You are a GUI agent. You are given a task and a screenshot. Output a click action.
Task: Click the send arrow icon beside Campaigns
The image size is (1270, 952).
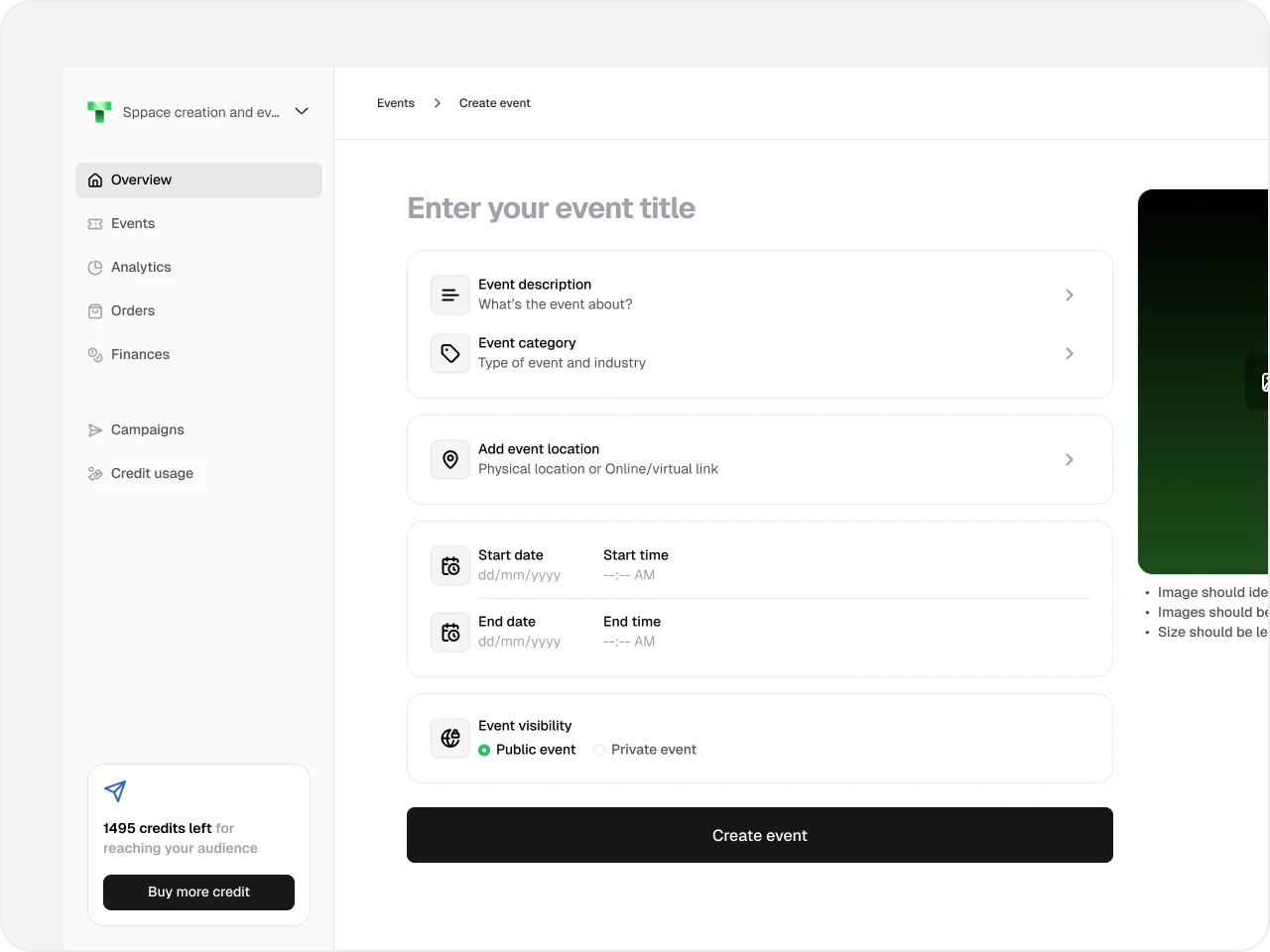point(95,430)
